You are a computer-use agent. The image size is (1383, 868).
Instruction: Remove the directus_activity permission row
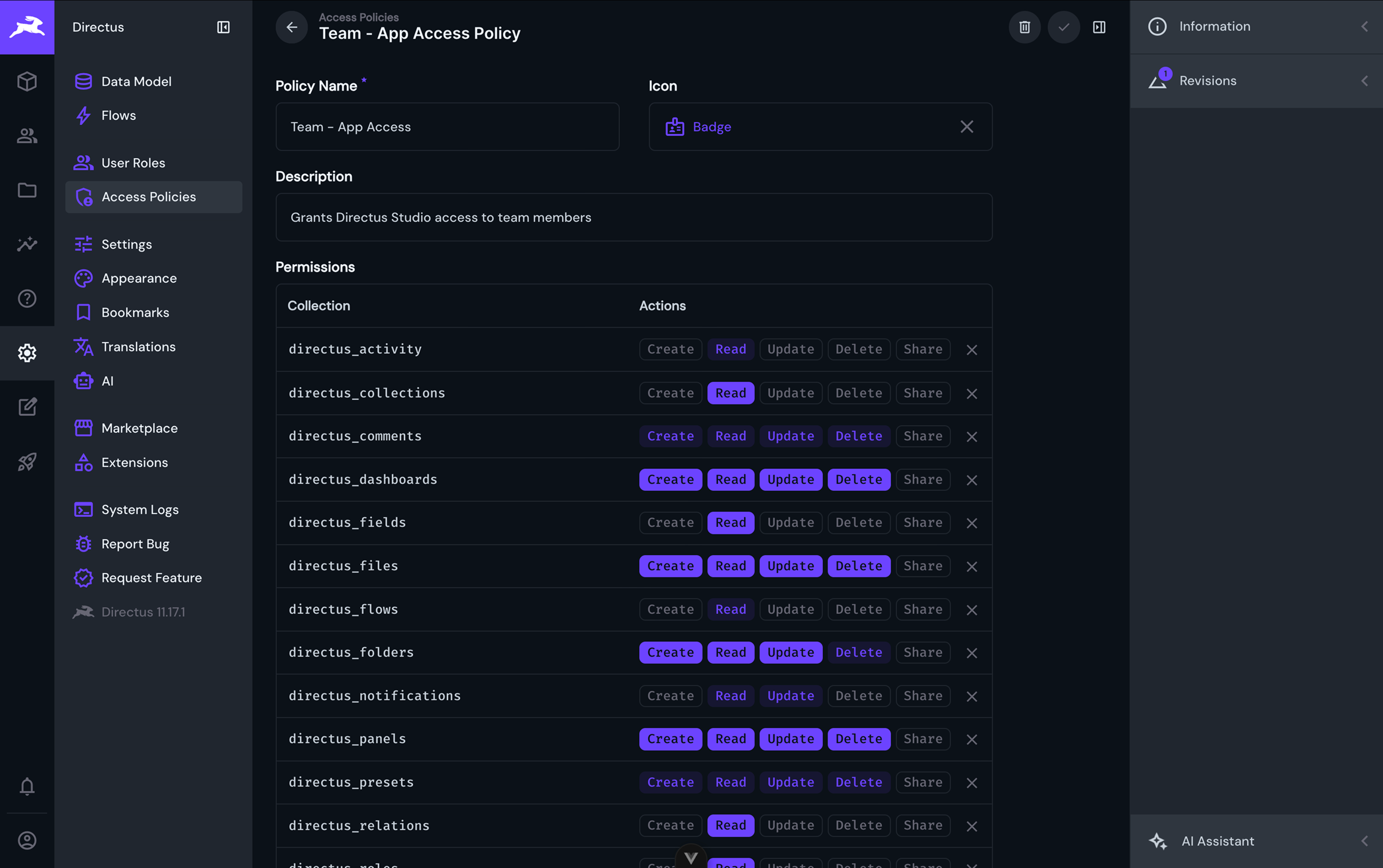tap(971, 349)
